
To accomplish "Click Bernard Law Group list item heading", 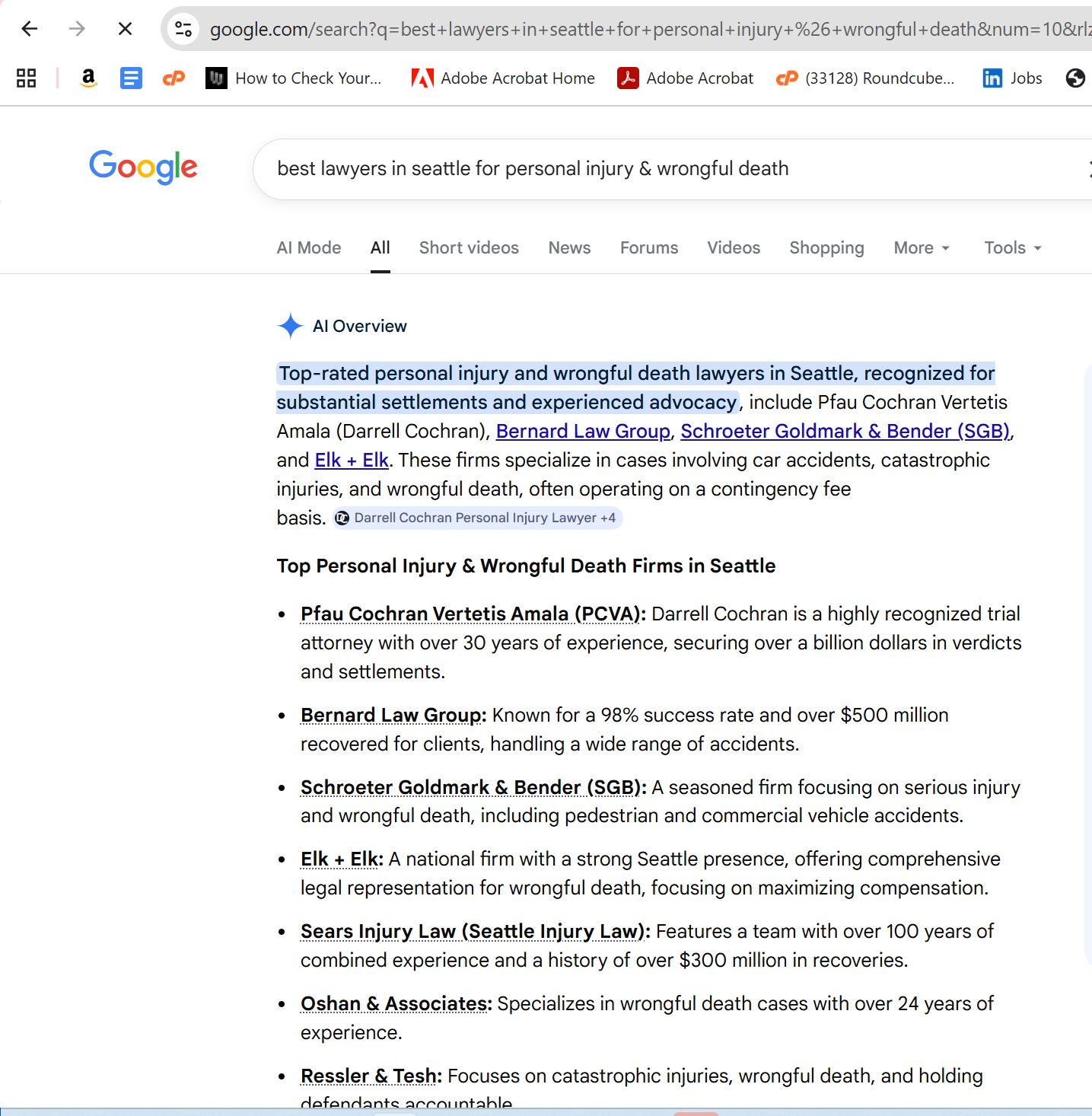I will [393, 715].
